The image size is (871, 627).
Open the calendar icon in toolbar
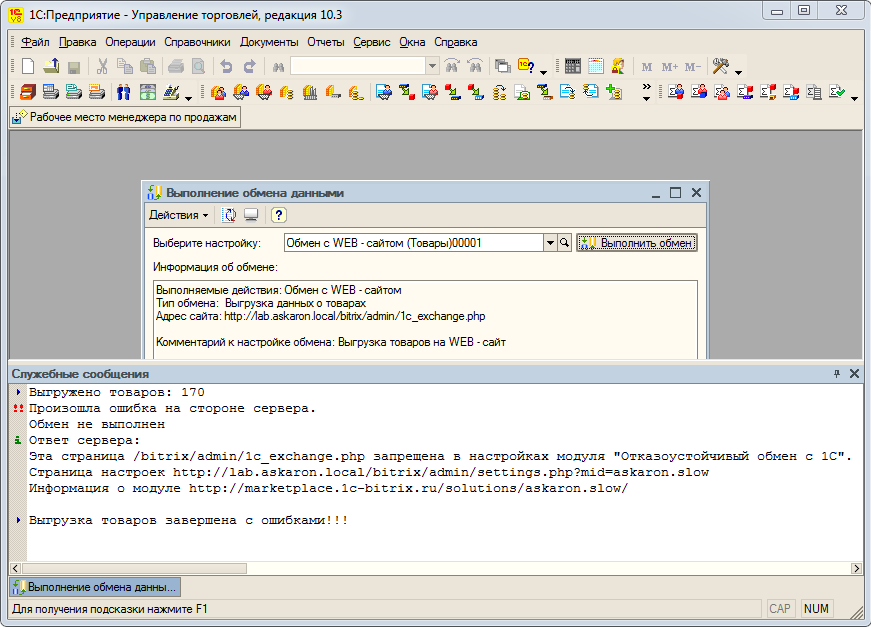[596, 67]
